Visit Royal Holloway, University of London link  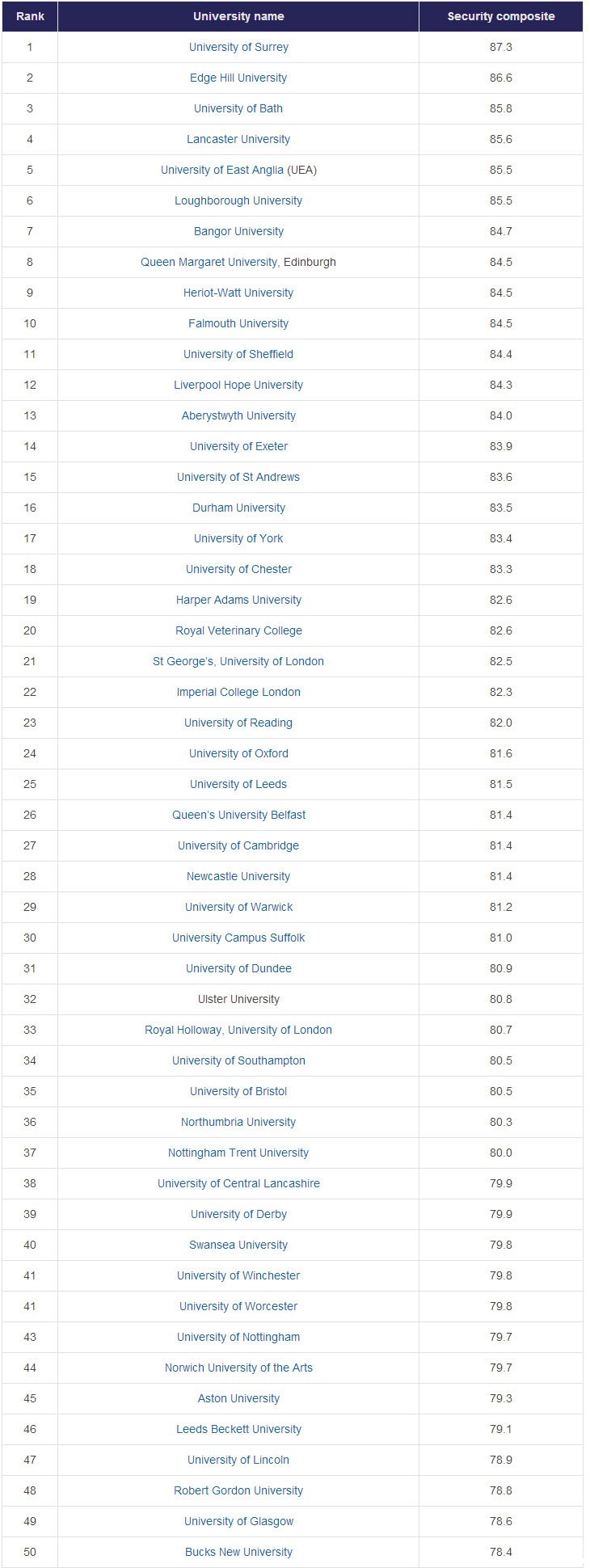pyautogui.click(x=238, y=1030)
